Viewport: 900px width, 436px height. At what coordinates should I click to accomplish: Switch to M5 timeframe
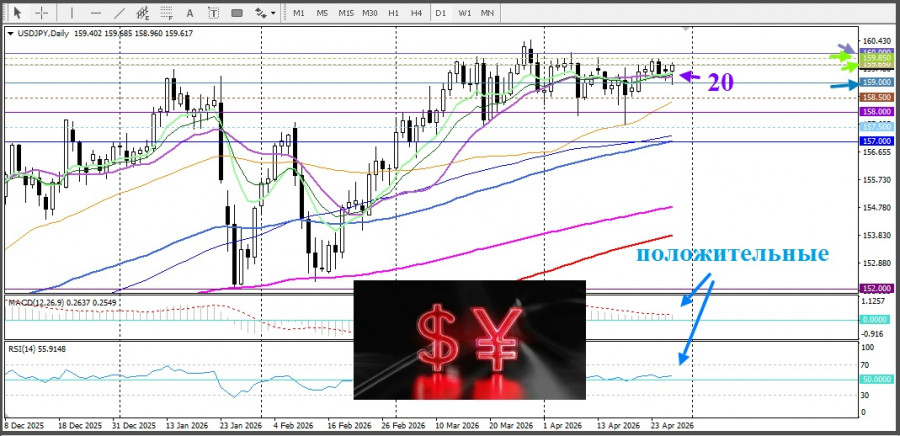322,13
